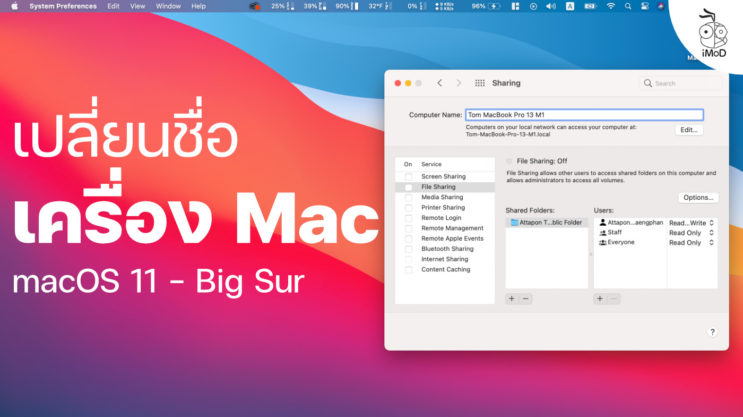Open the Apple menu in the menu bar

[12, 6]
